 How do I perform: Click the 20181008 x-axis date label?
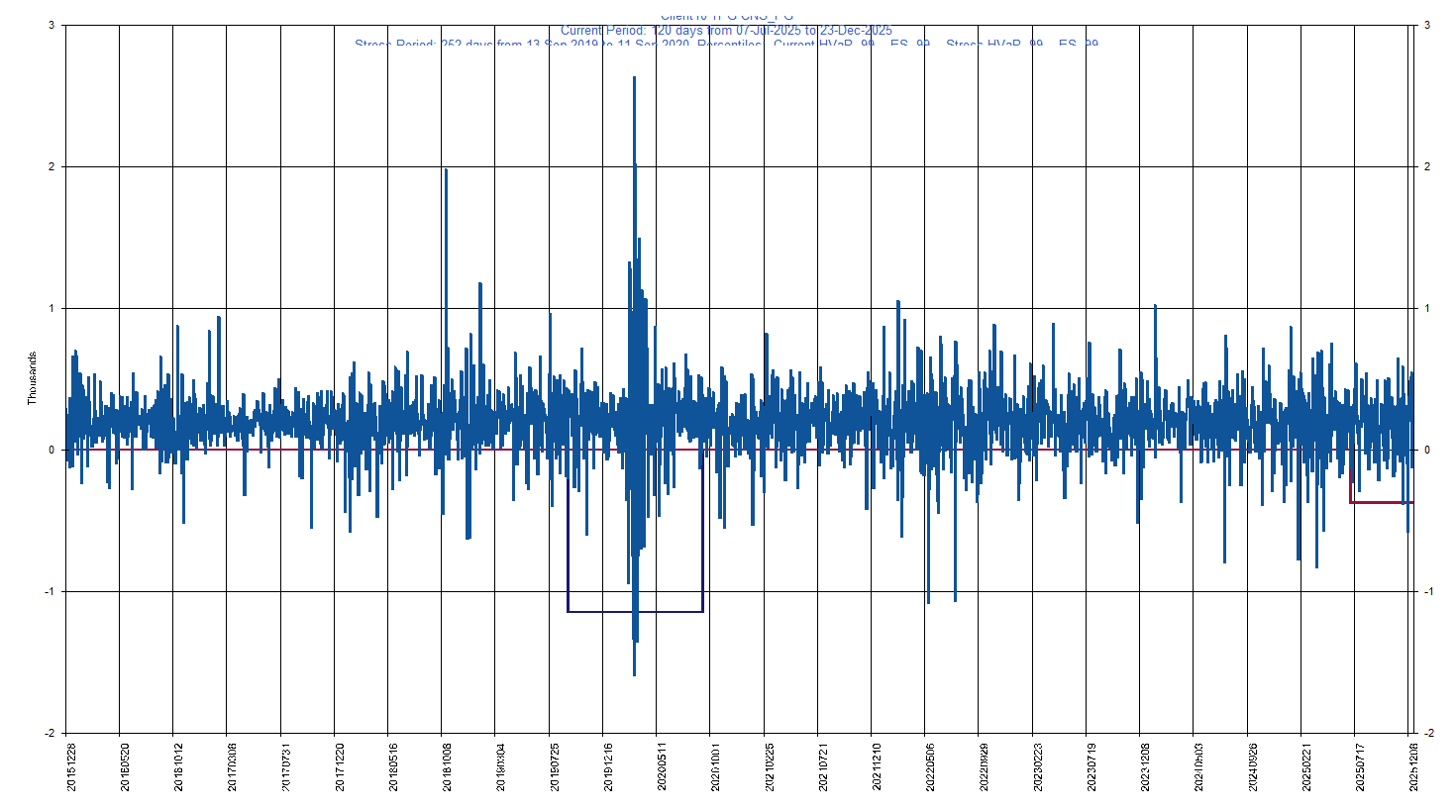pyautogui.click(x=446, y=767)
